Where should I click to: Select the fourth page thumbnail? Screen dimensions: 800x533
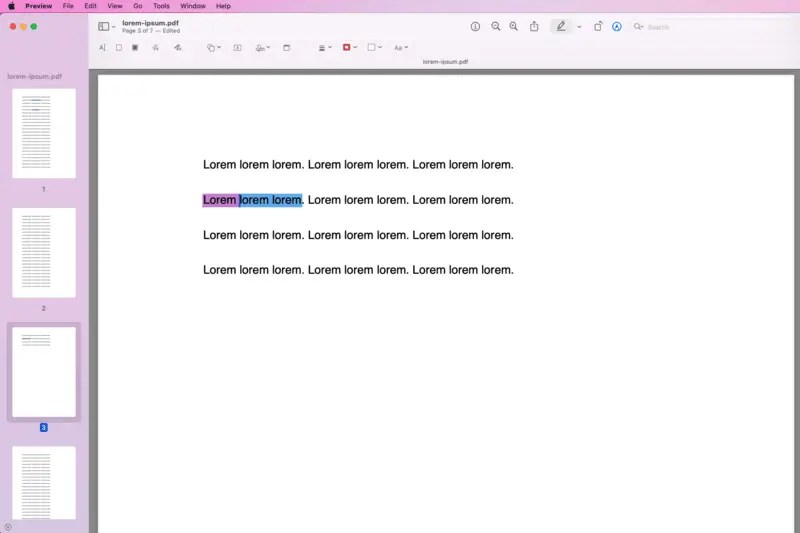point(44,483)
